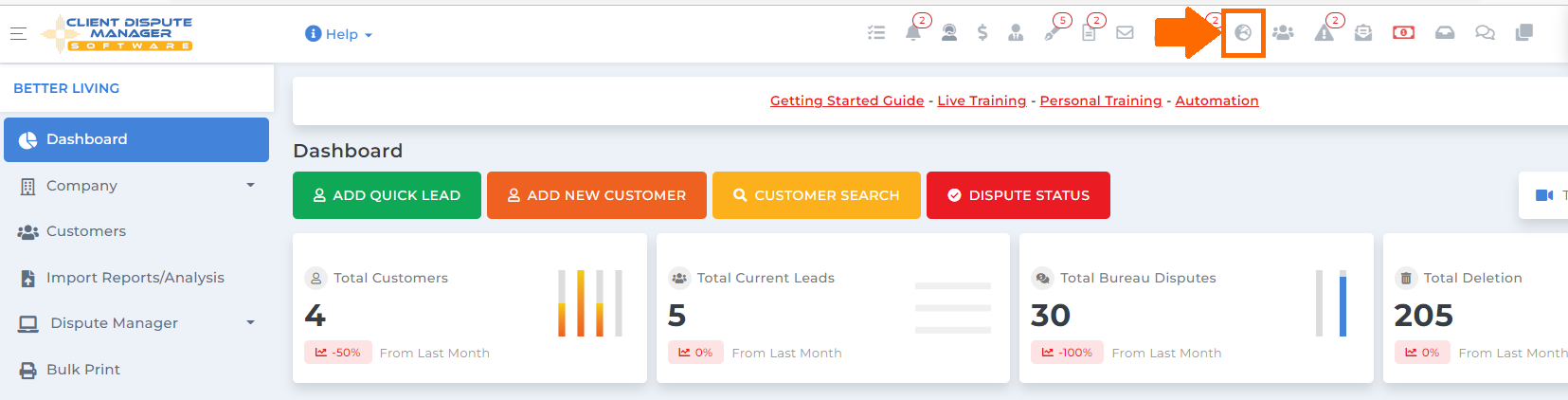Click the video camera icon
Image resolution: width=1568 pixels, height=400 pixels.
click(x=1544, y=195)
